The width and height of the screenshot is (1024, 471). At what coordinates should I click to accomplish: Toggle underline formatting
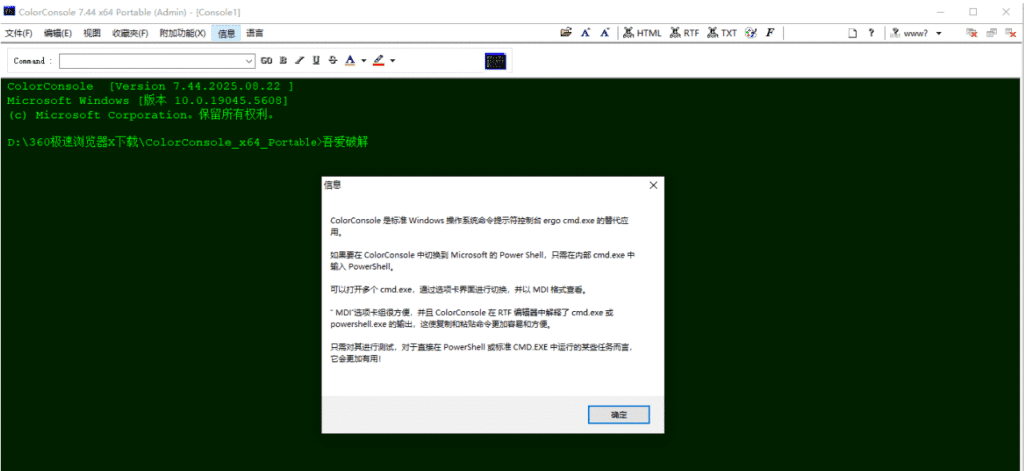tap(316, 61)
